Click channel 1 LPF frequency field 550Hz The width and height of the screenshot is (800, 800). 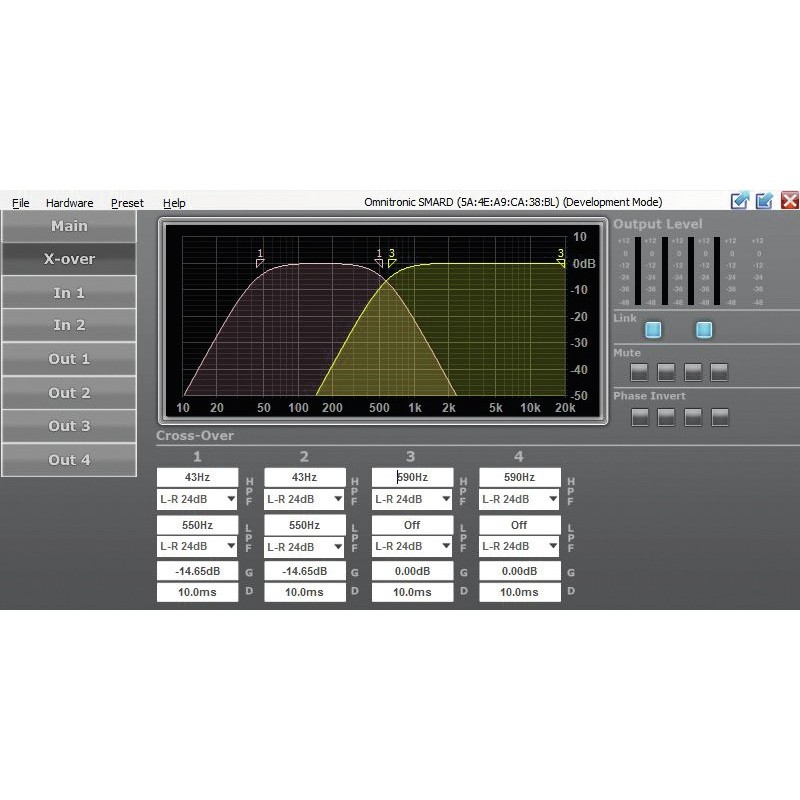[197, 525]
